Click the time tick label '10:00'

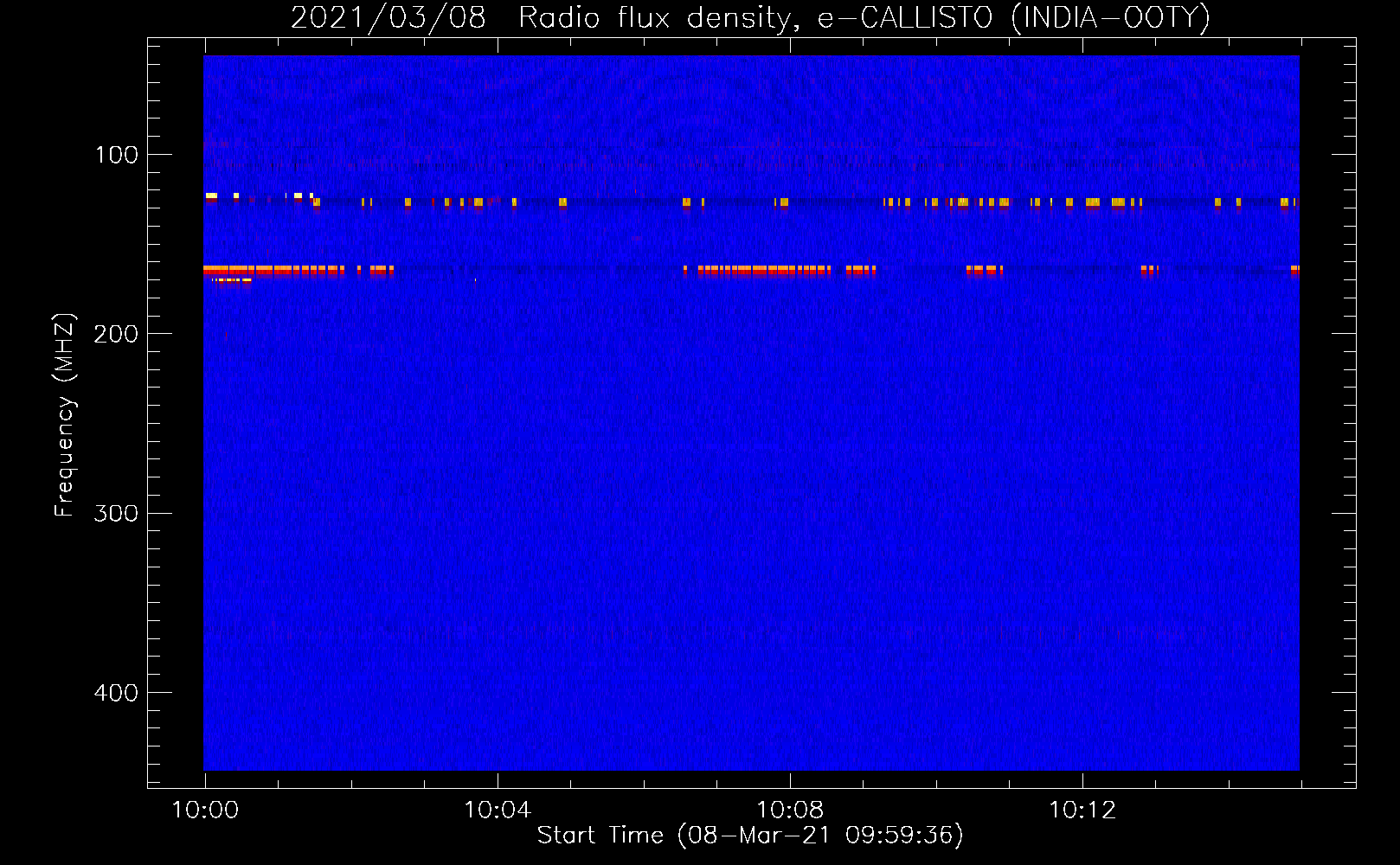coord(205,810)
